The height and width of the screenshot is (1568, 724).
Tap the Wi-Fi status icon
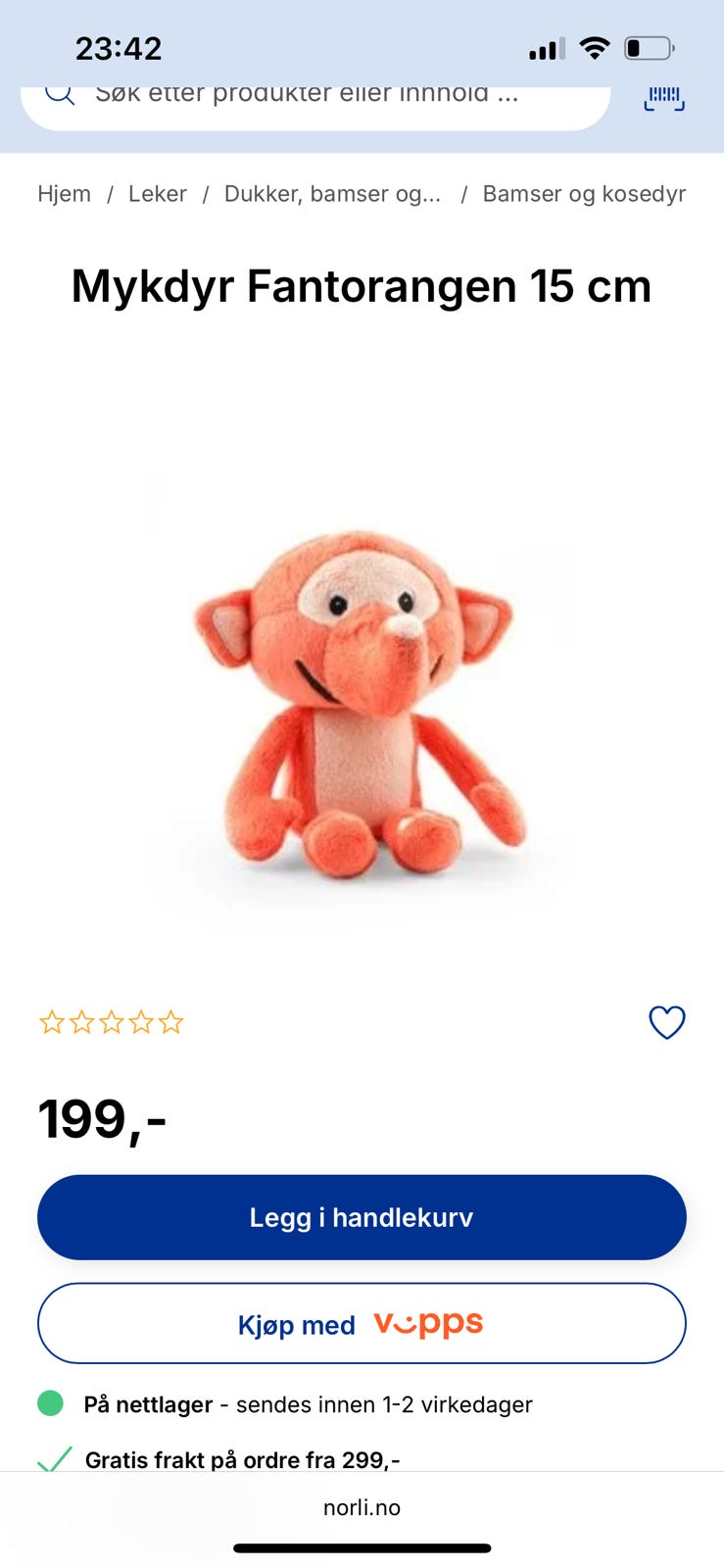coord(594,48)
